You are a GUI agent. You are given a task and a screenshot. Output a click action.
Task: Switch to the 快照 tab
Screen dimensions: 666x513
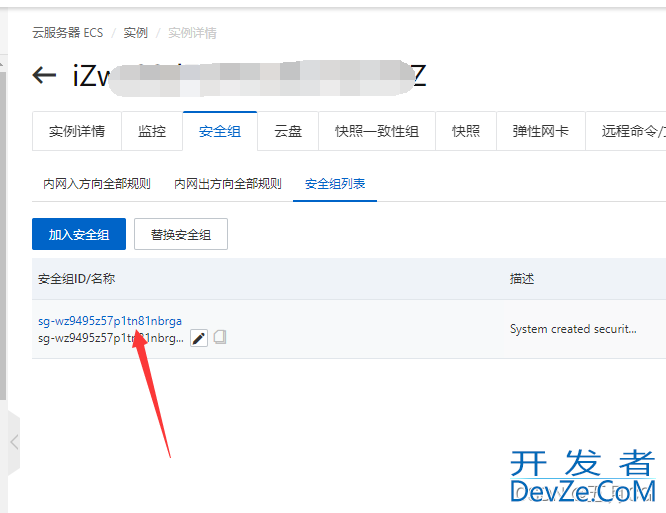coord(466,131)
